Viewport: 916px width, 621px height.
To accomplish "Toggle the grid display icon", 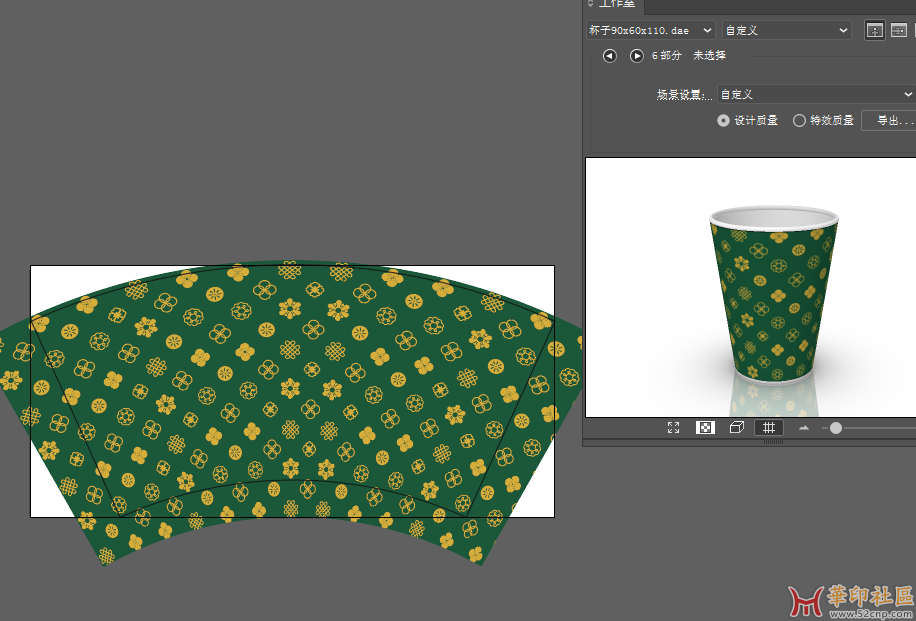I will coord(768,427).
